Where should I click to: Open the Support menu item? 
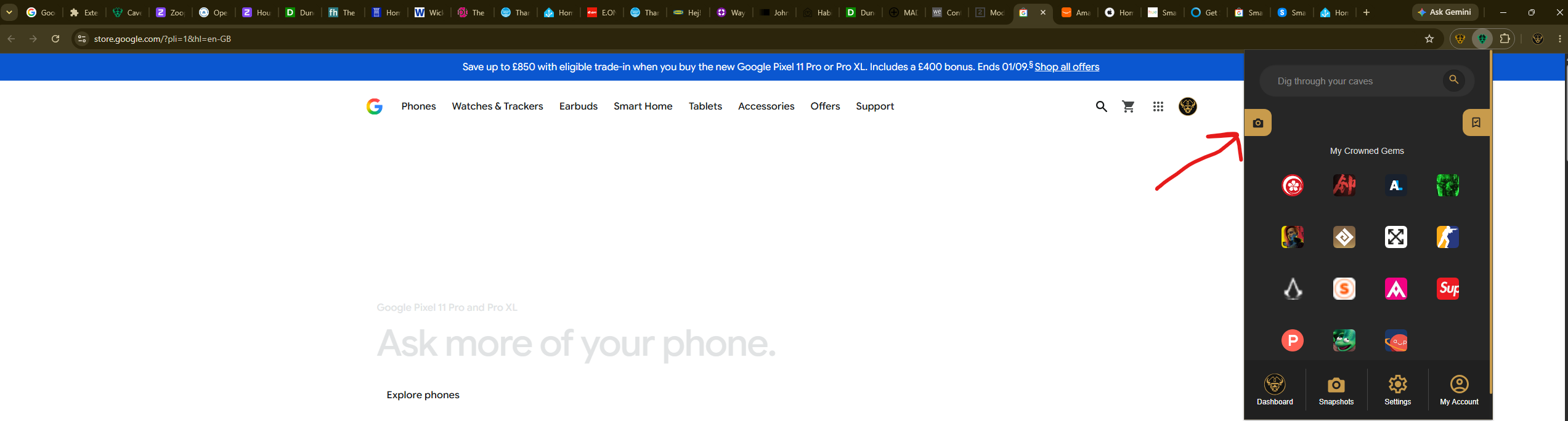[875, 106]
